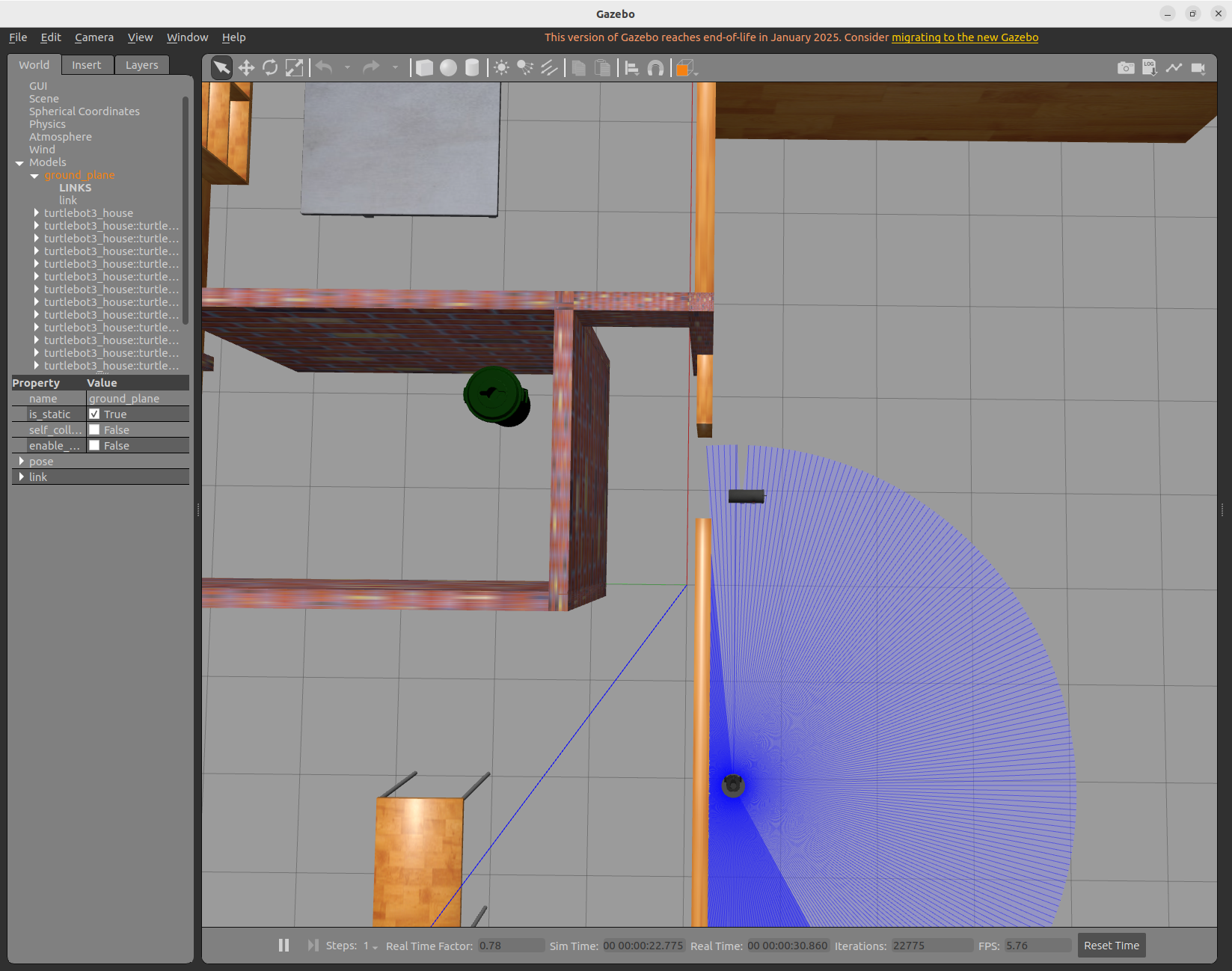Pause the simulation
Screen dimensions: 1232x971
(284, 946)
